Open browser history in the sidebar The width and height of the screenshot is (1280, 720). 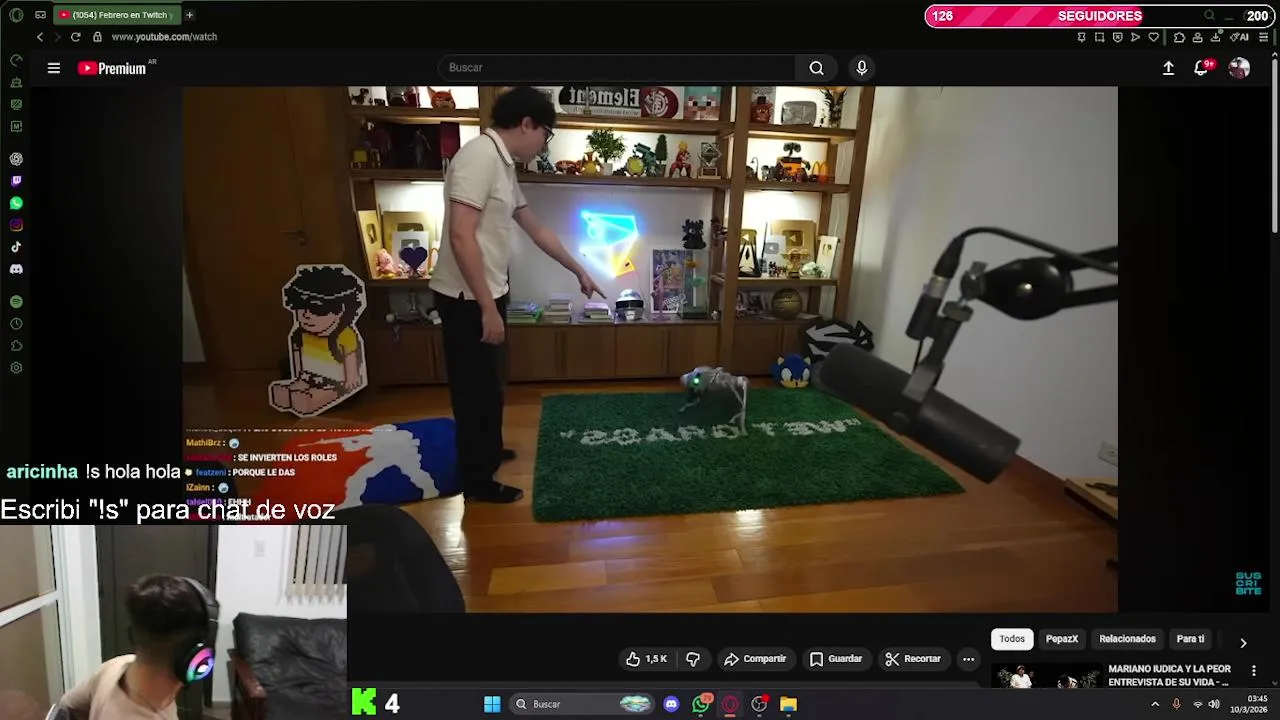(16, 324)
